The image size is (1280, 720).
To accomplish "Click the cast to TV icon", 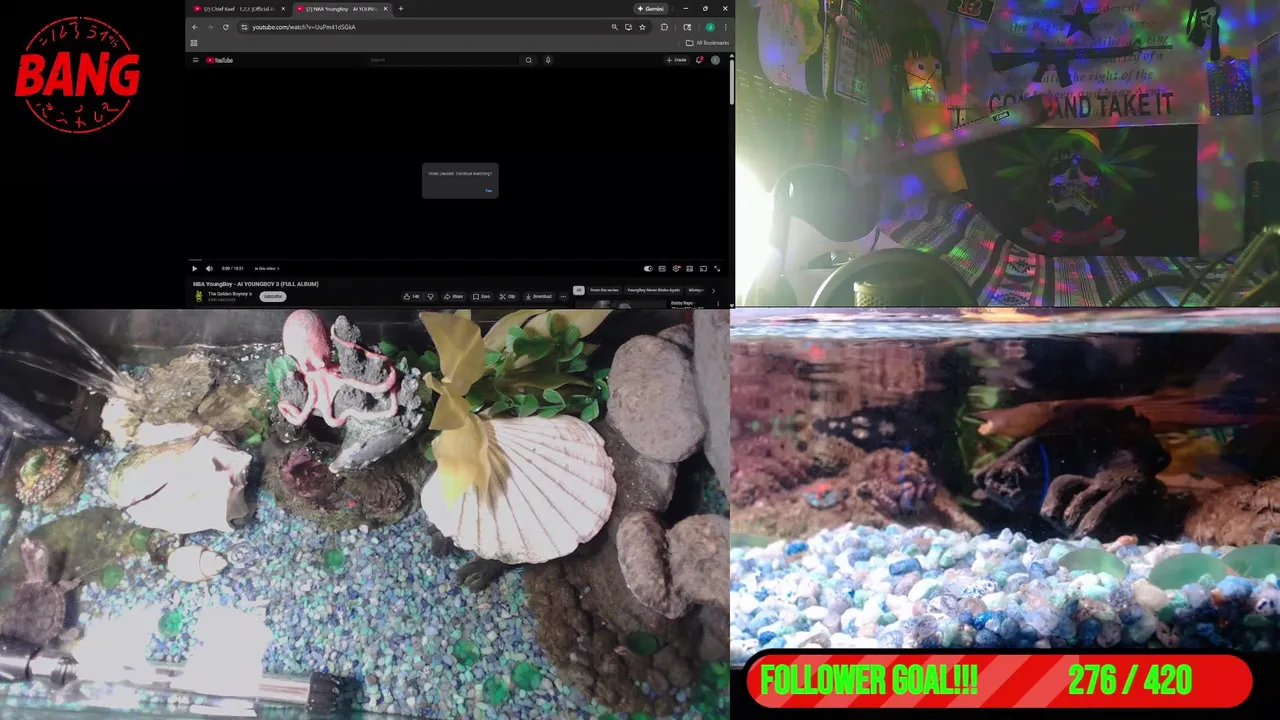I will pyautogui.click(x=703, y=268).
